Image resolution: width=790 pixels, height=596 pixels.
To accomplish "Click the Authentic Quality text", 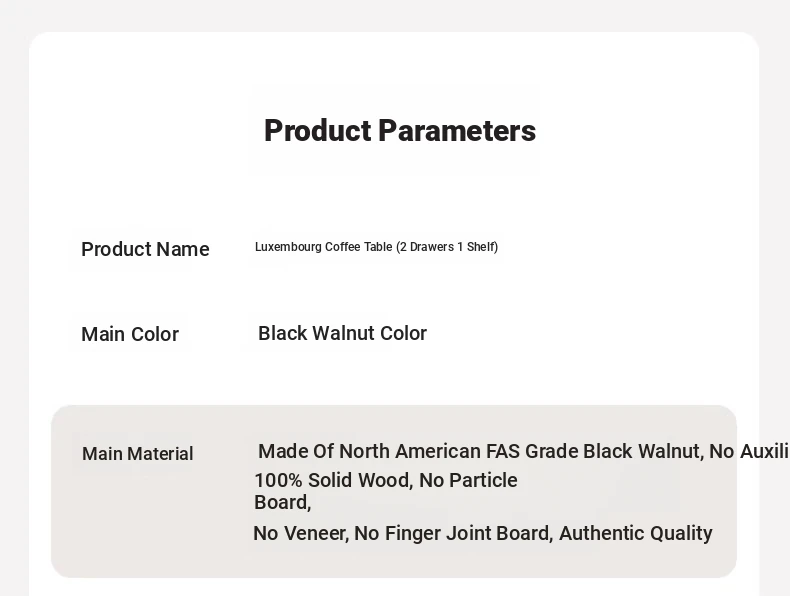I will [x=636, y=533].
